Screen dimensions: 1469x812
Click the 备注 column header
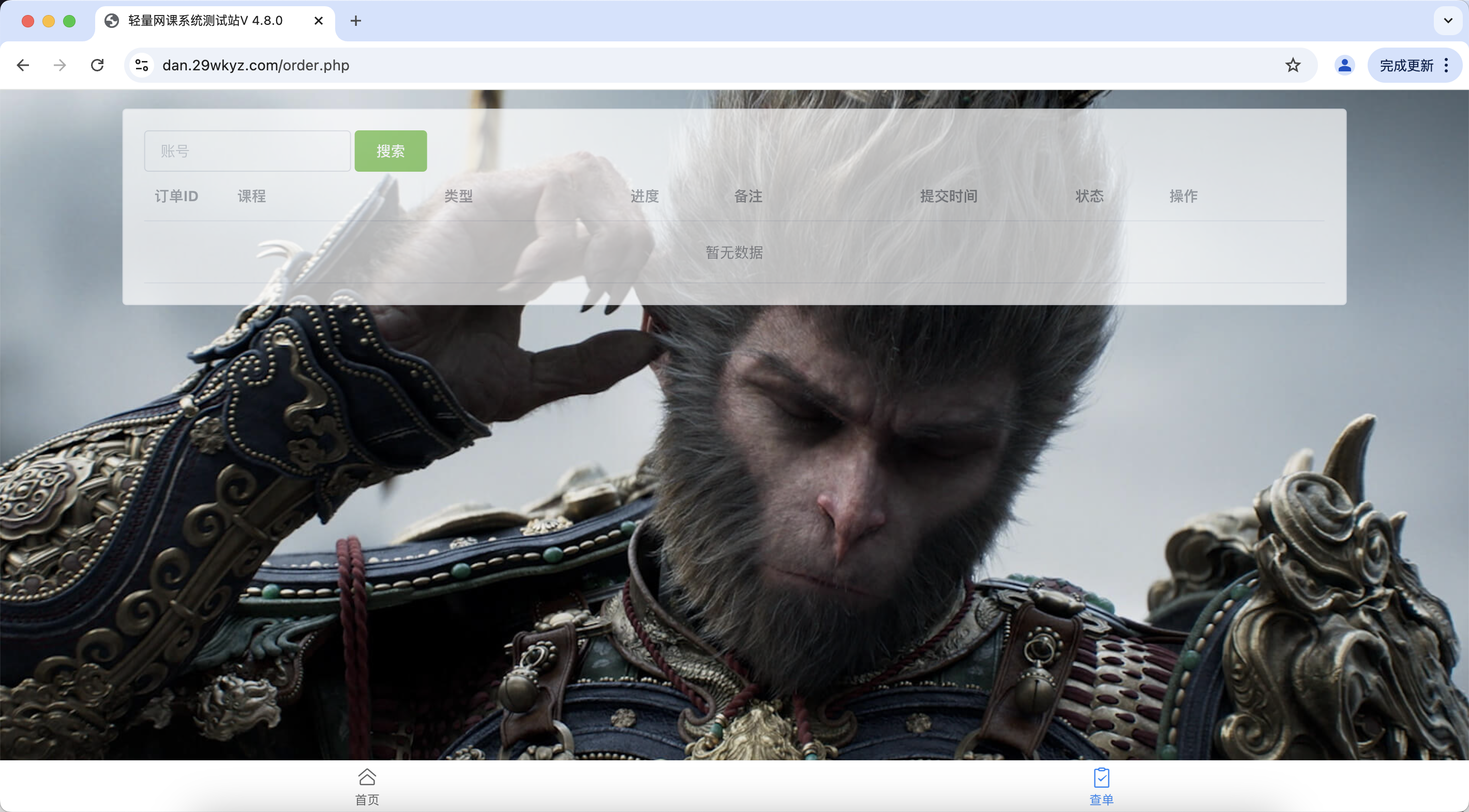tap(748, 197)
